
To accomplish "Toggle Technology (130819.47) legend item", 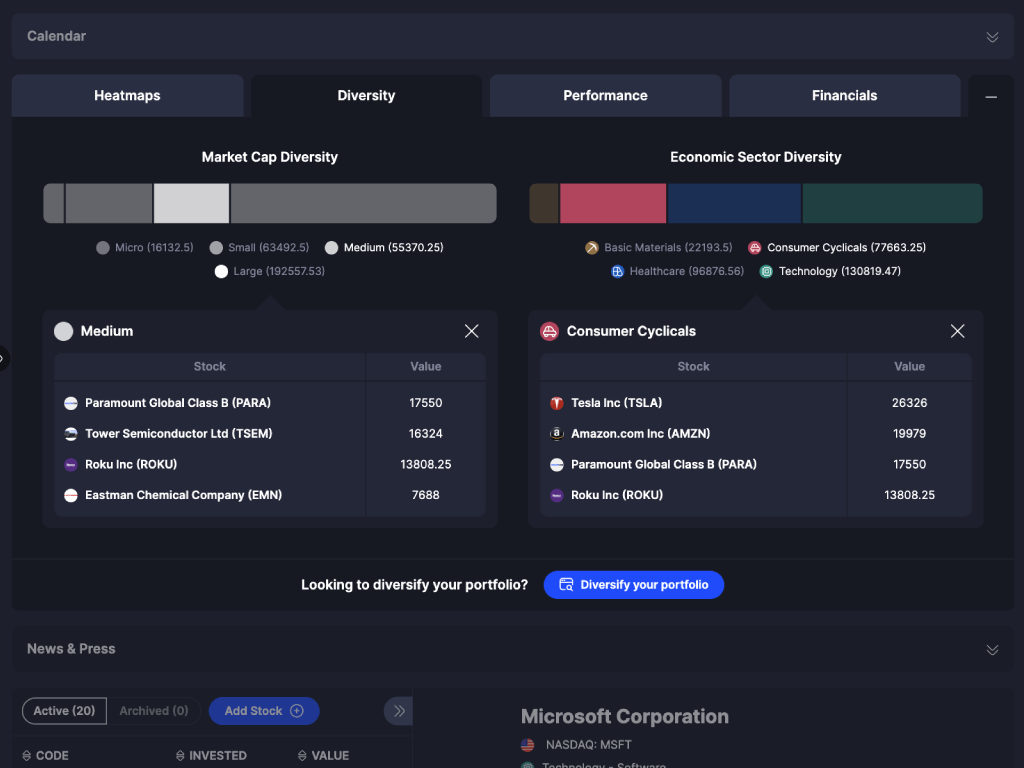I will [x=830, y=271].
